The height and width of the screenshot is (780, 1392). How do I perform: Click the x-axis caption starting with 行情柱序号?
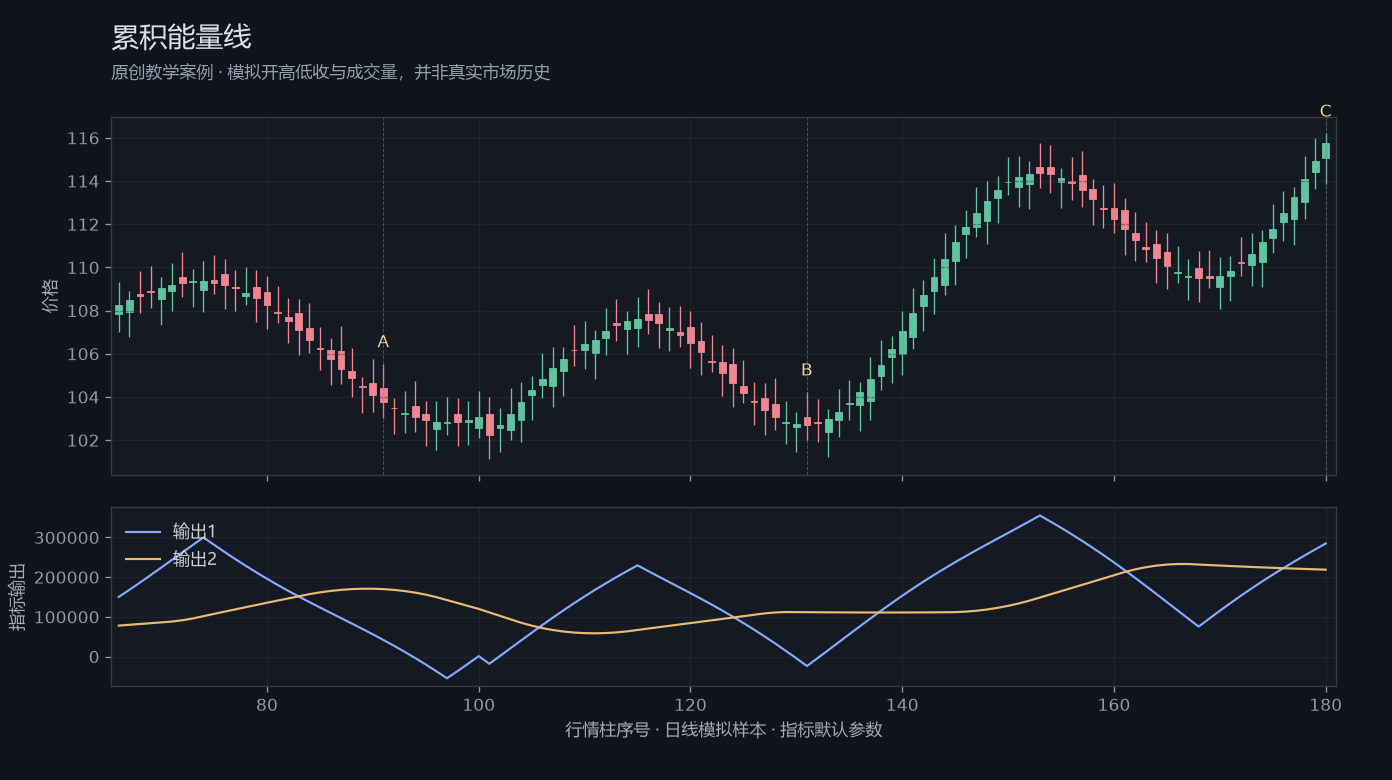724,730
